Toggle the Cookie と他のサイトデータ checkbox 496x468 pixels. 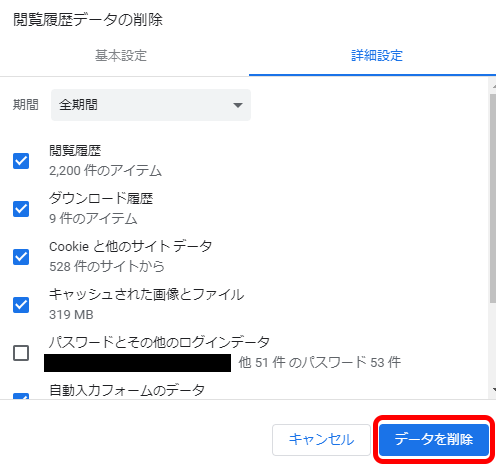[21, 257]
